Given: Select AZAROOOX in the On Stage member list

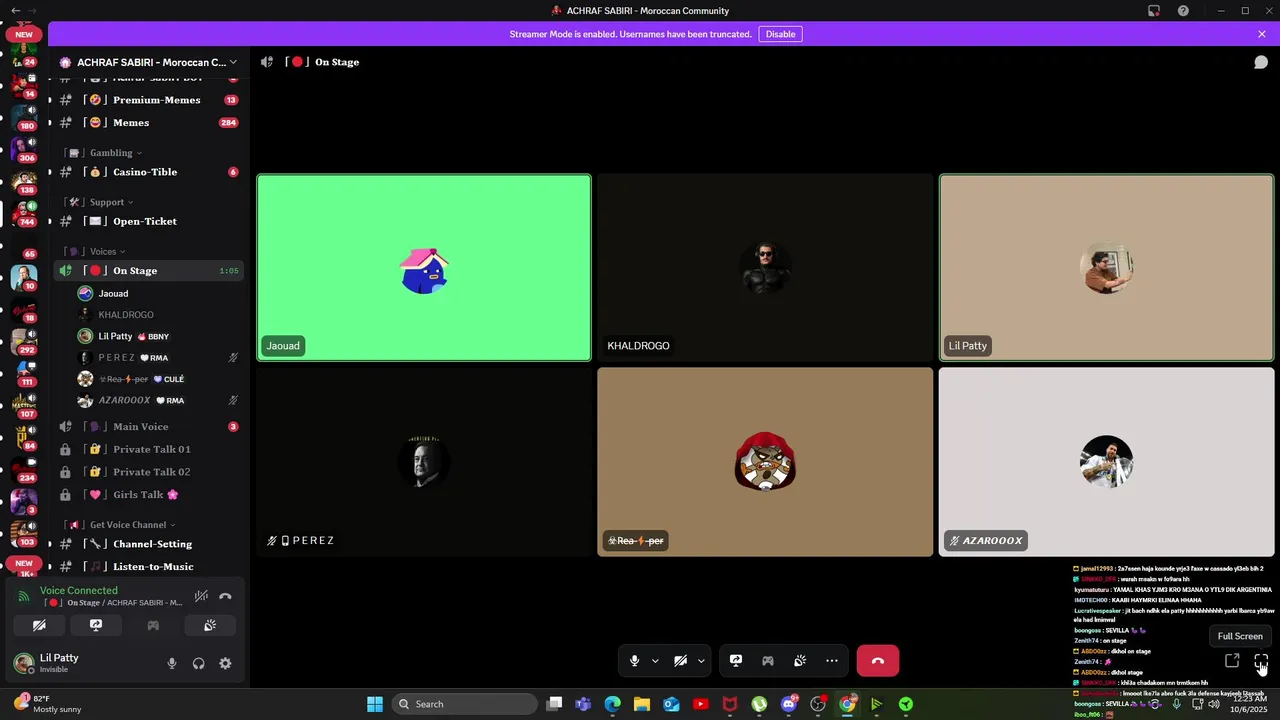Looking at the screenshot, I should (158, 400).
